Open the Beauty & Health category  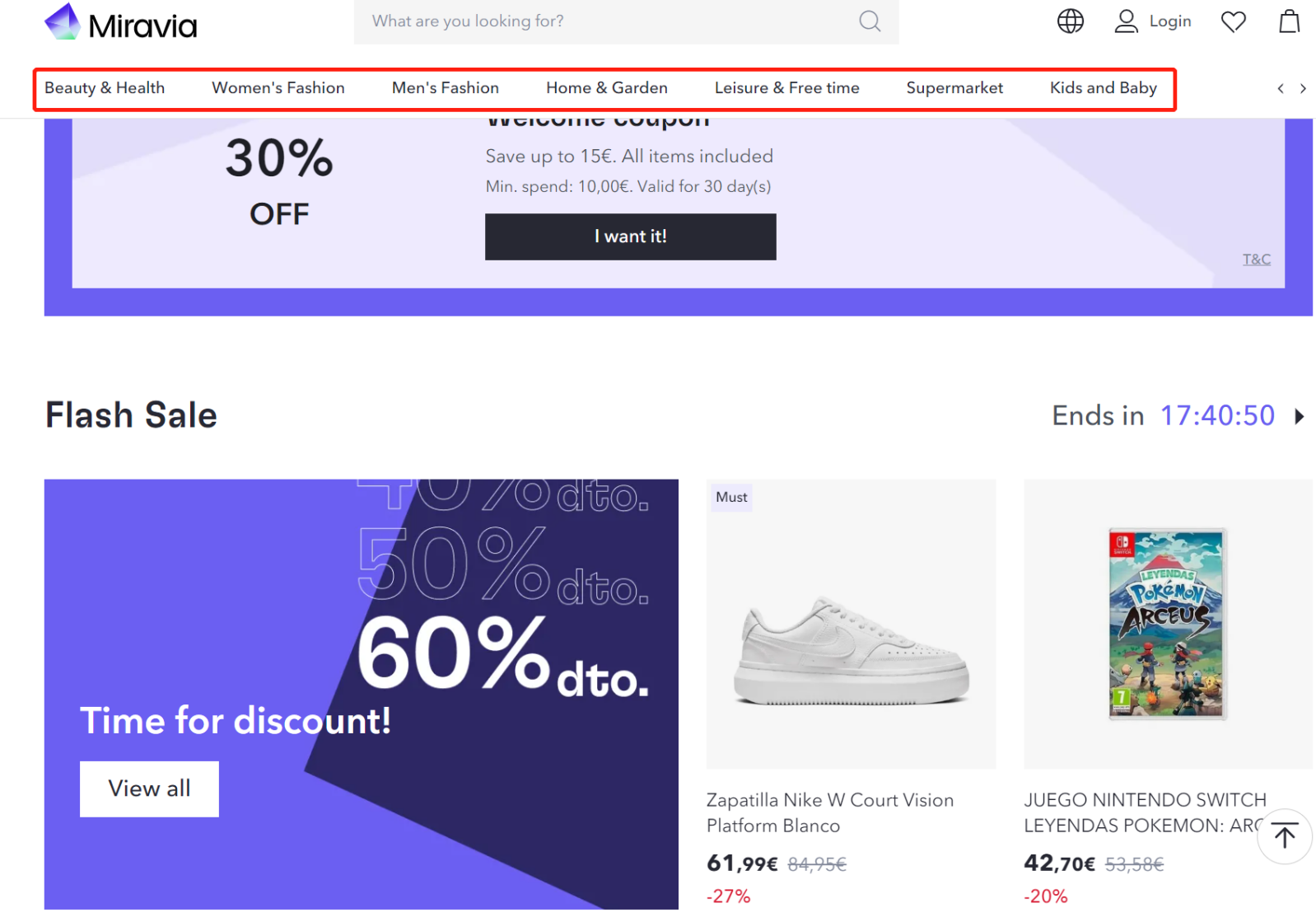[x=105, y=88]
